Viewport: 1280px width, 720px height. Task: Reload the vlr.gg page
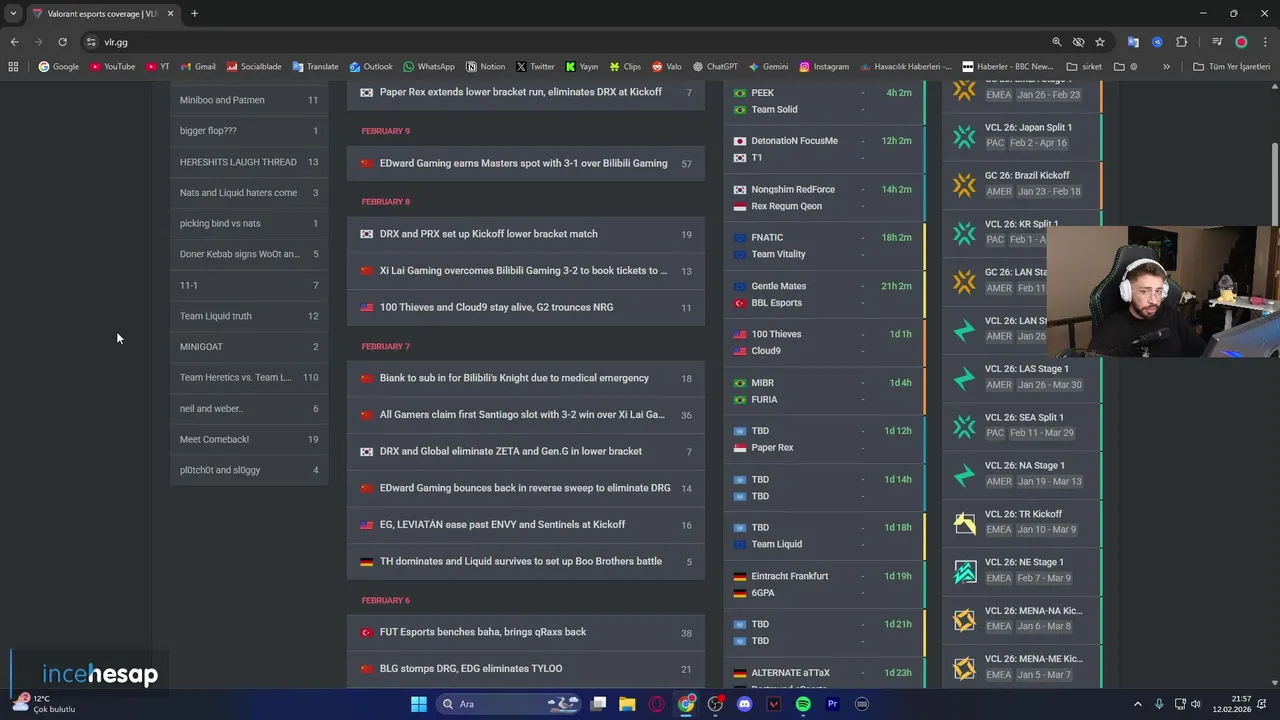(62, 42)
